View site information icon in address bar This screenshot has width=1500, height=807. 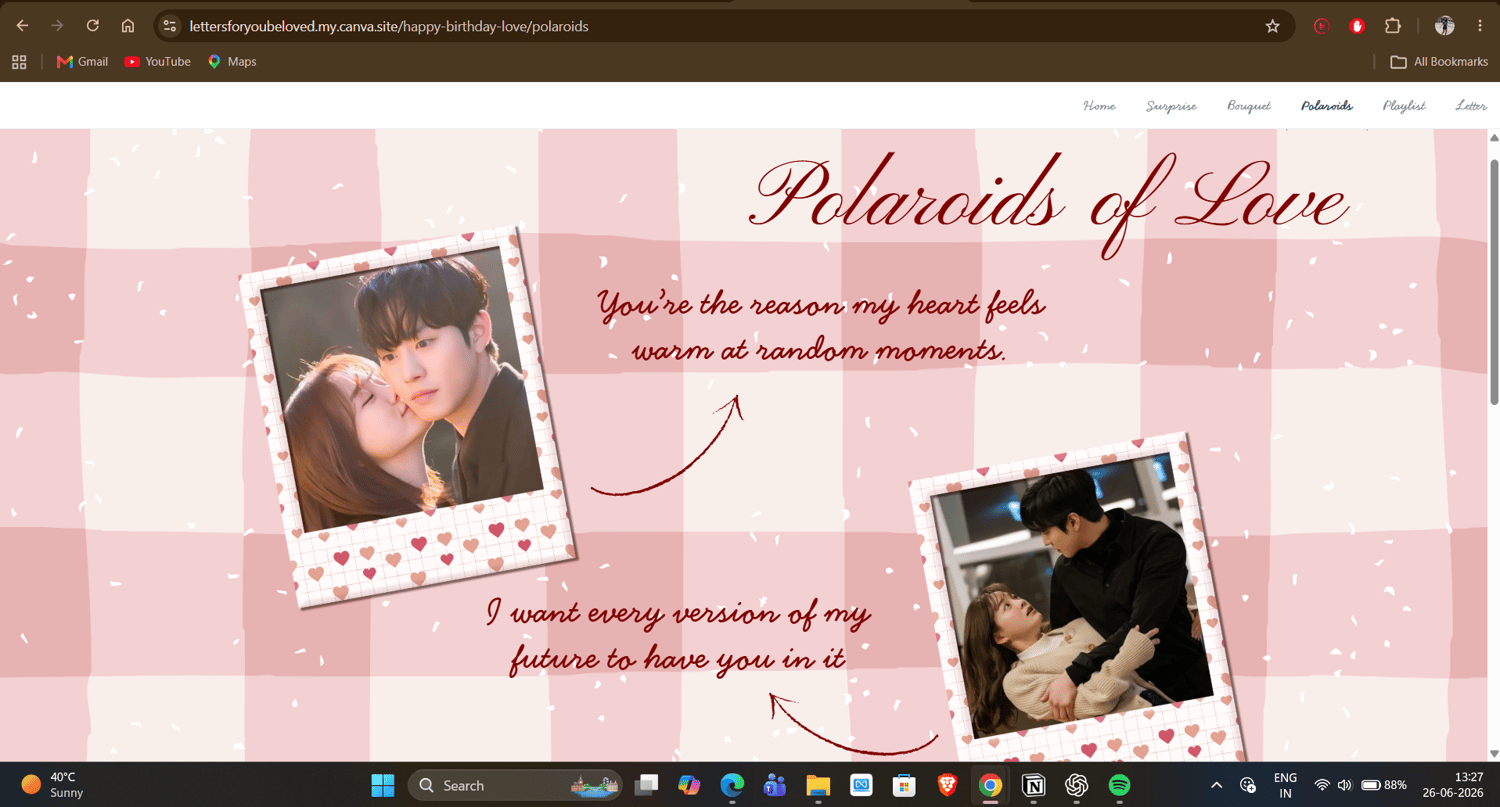(170, 26)
